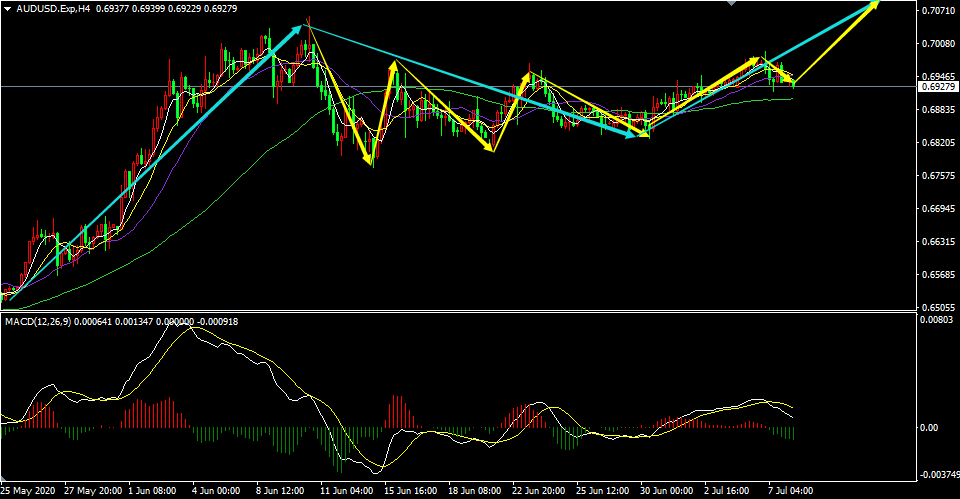Click the 25 May 2020 date label
This screenshot has width=960, height=499.
27,491
